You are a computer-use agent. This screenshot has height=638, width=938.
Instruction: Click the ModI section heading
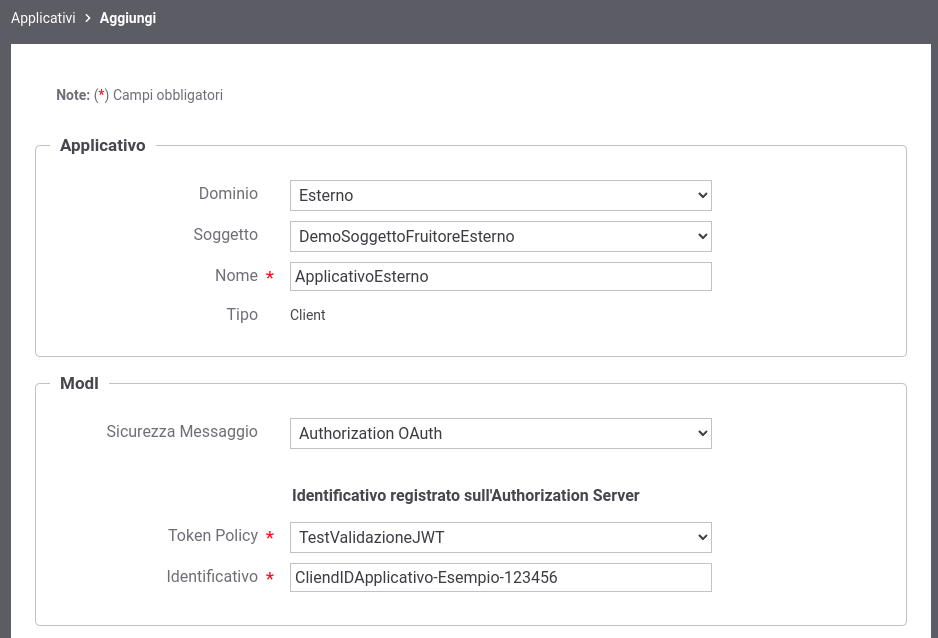click(79, 383)
